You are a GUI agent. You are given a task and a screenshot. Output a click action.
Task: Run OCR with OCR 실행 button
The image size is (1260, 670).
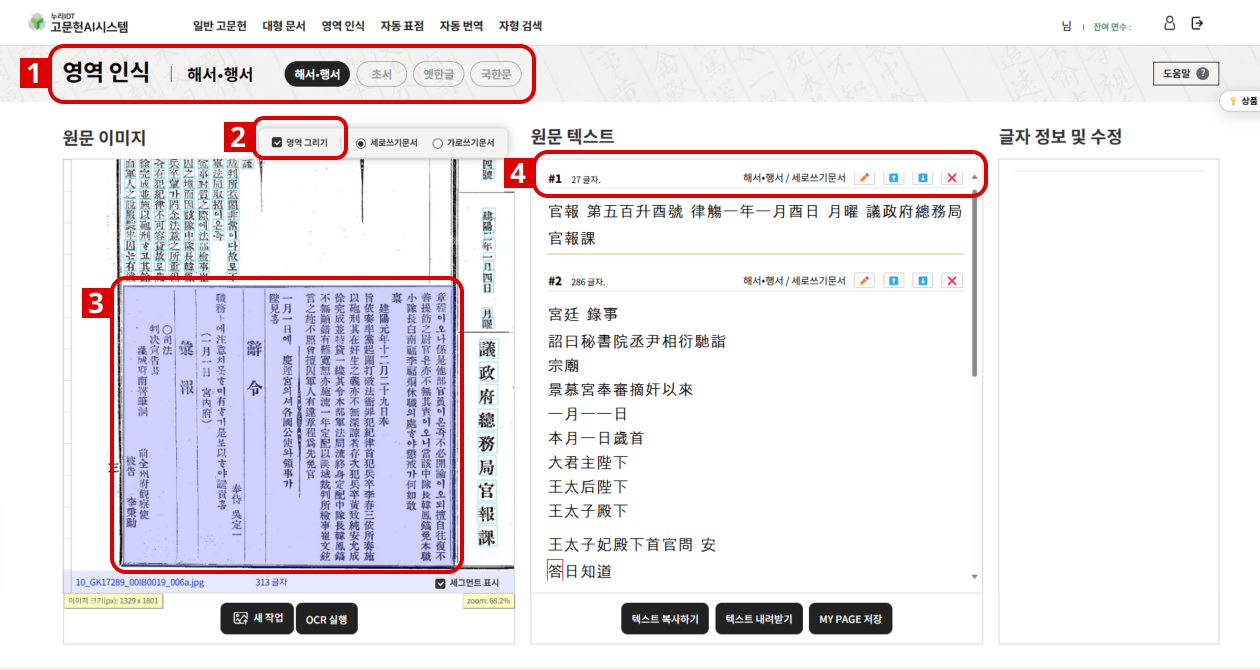[x=326, y=619]
